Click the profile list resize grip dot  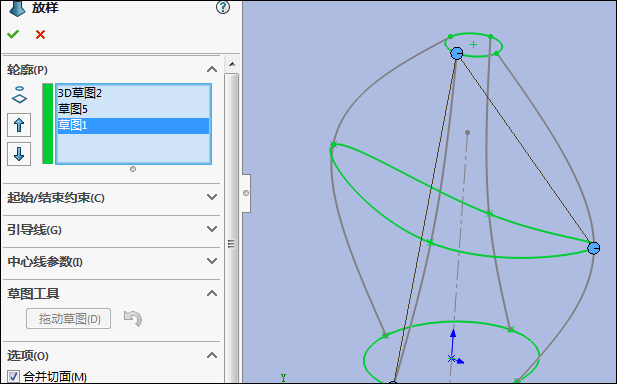[133, 169]
